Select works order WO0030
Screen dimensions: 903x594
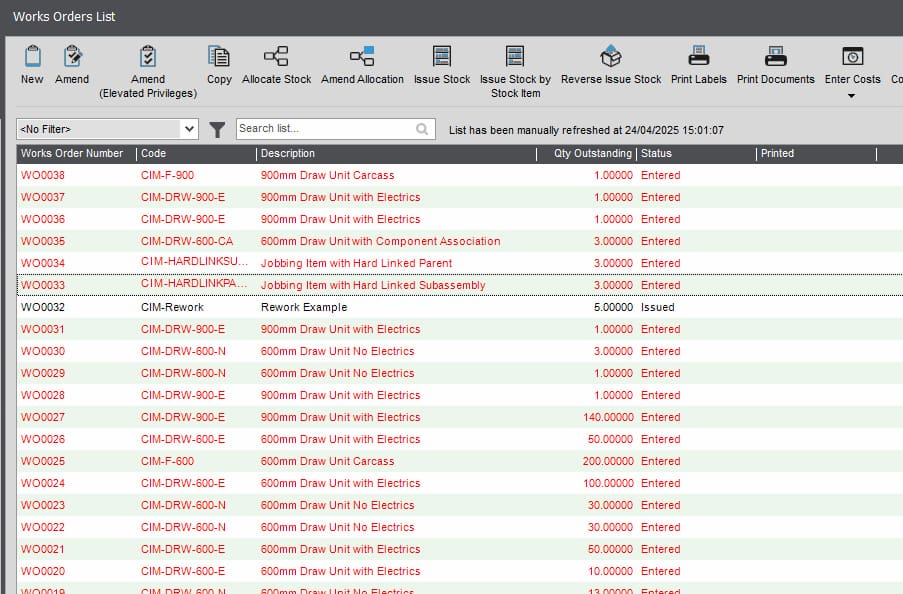[43, 351]
